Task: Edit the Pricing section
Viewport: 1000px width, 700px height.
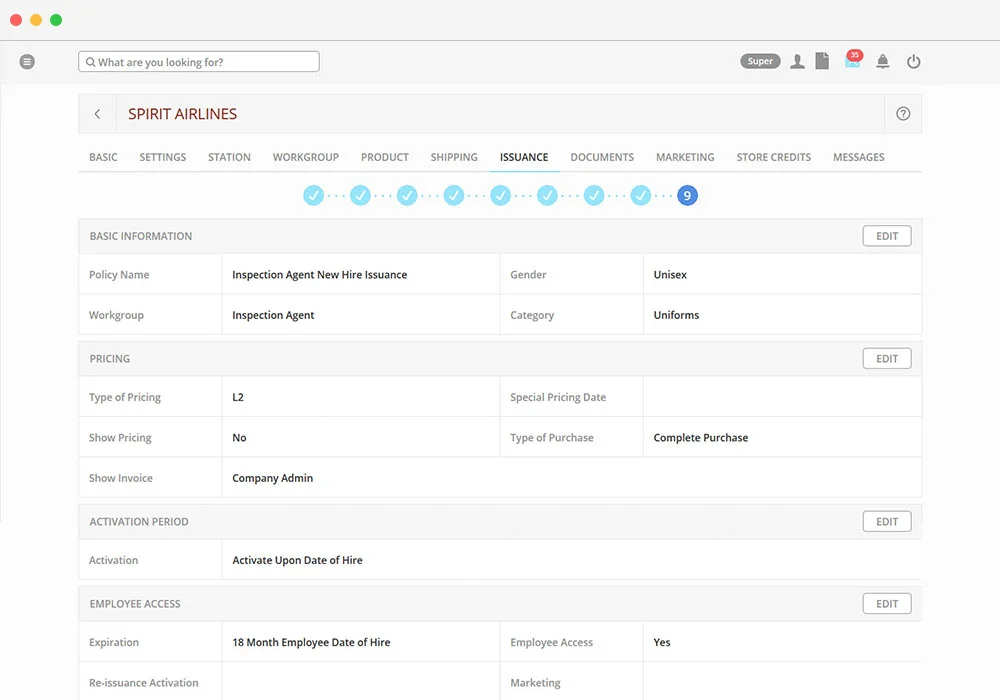Action: tap(887, 357)
